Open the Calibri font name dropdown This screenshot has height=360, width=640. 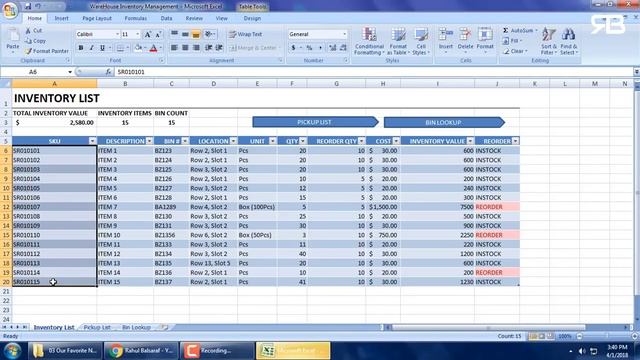coord(118,34)
